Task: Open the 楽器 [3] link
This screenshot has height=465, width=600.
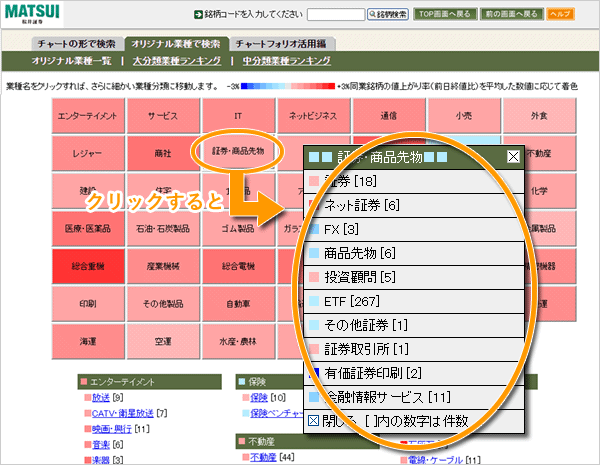Action: 101,460
